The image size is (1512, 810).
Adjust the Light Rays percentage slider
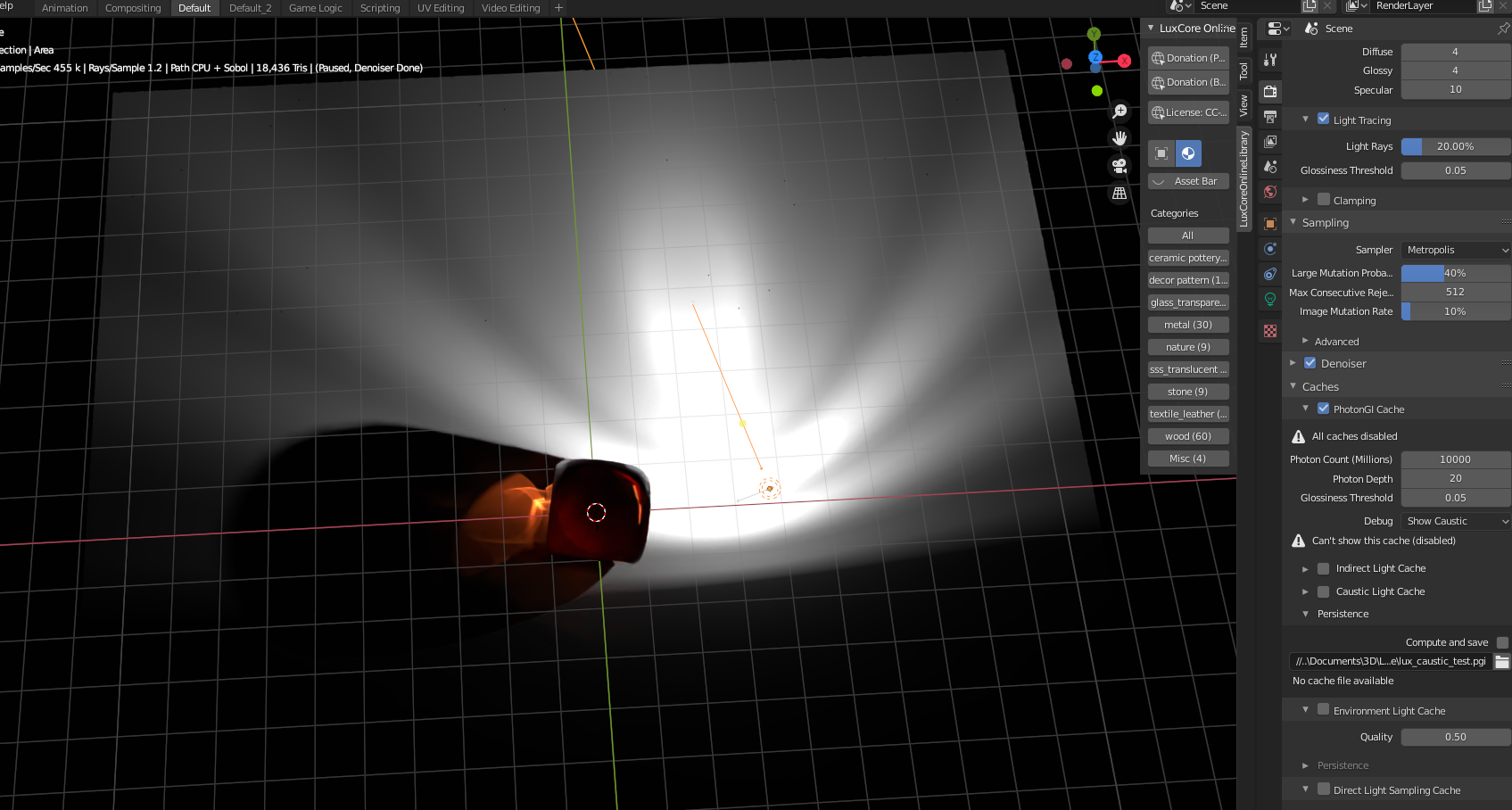pos(1456,146)
